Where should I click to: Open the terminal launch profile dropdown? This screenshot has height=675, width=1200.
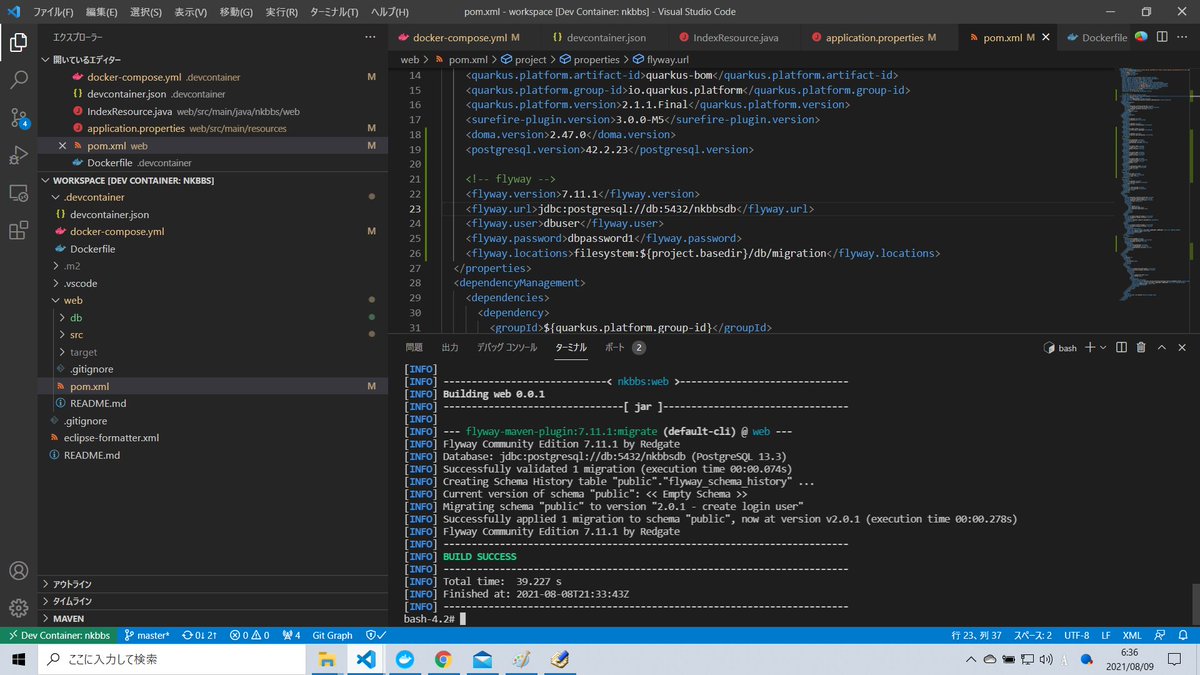coord(1103,347)
